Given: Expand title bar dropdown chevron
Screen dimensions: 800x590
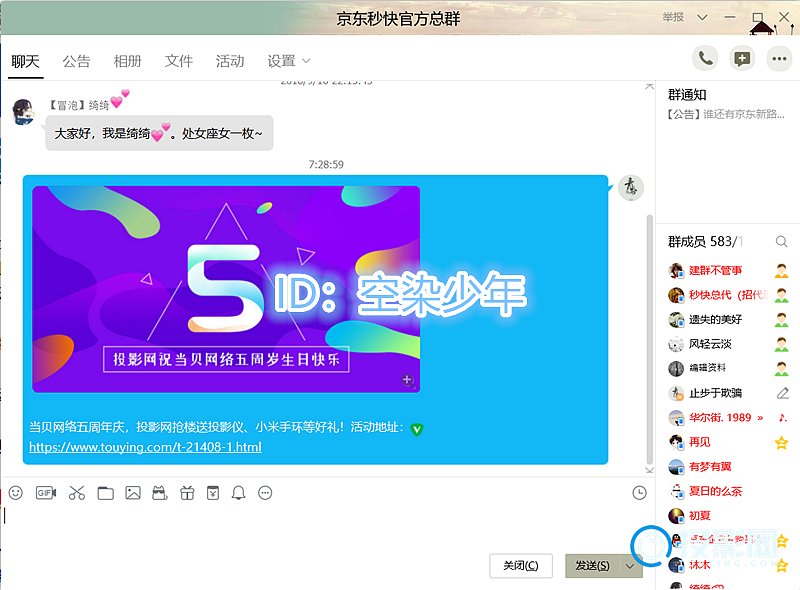Looking at the screenshot, I should (x=703, y=17).
